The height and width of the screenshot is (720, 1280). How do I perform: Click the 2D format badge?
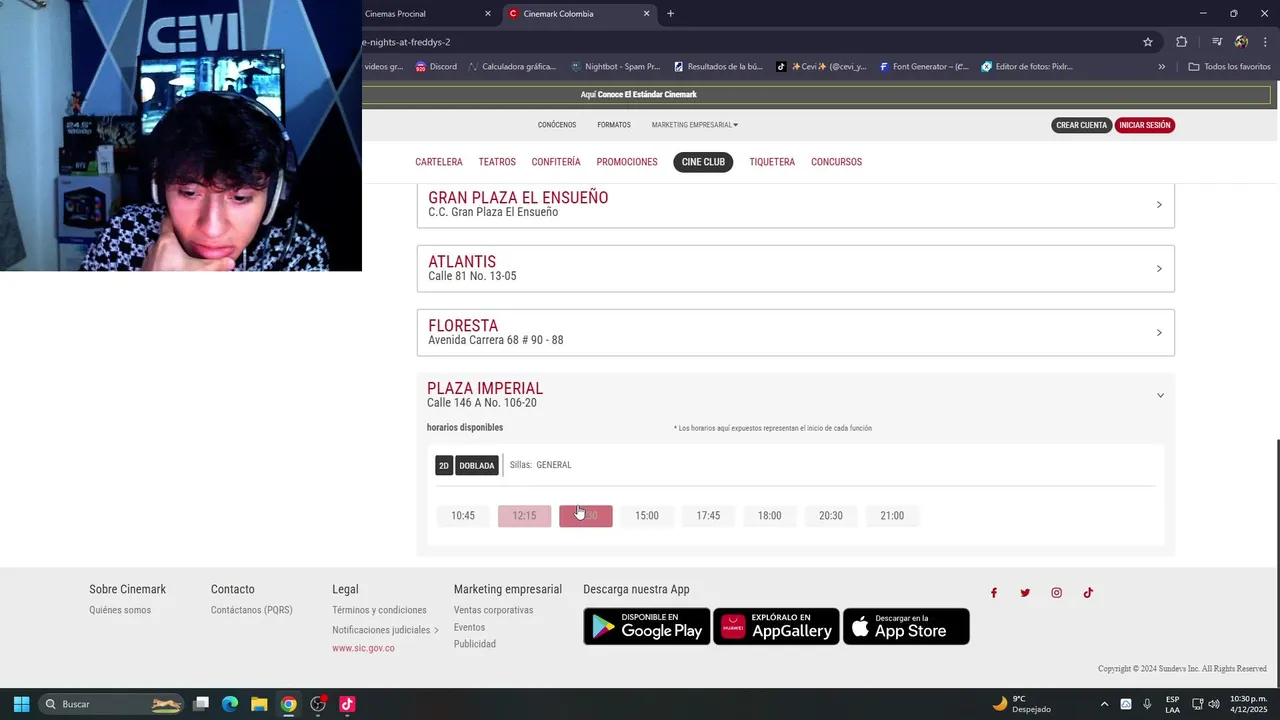click(x=444, y=465)
